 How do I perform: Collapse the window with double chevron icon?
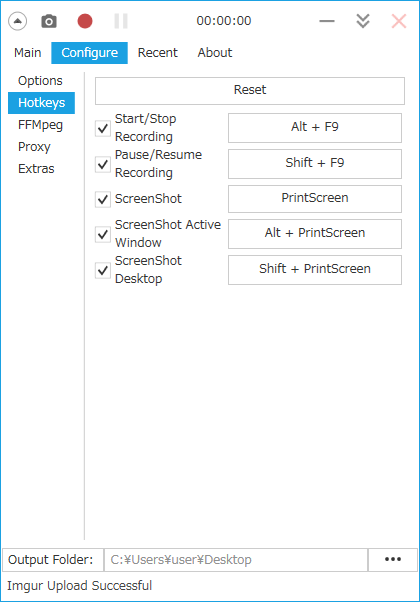[x=363, y=21]
